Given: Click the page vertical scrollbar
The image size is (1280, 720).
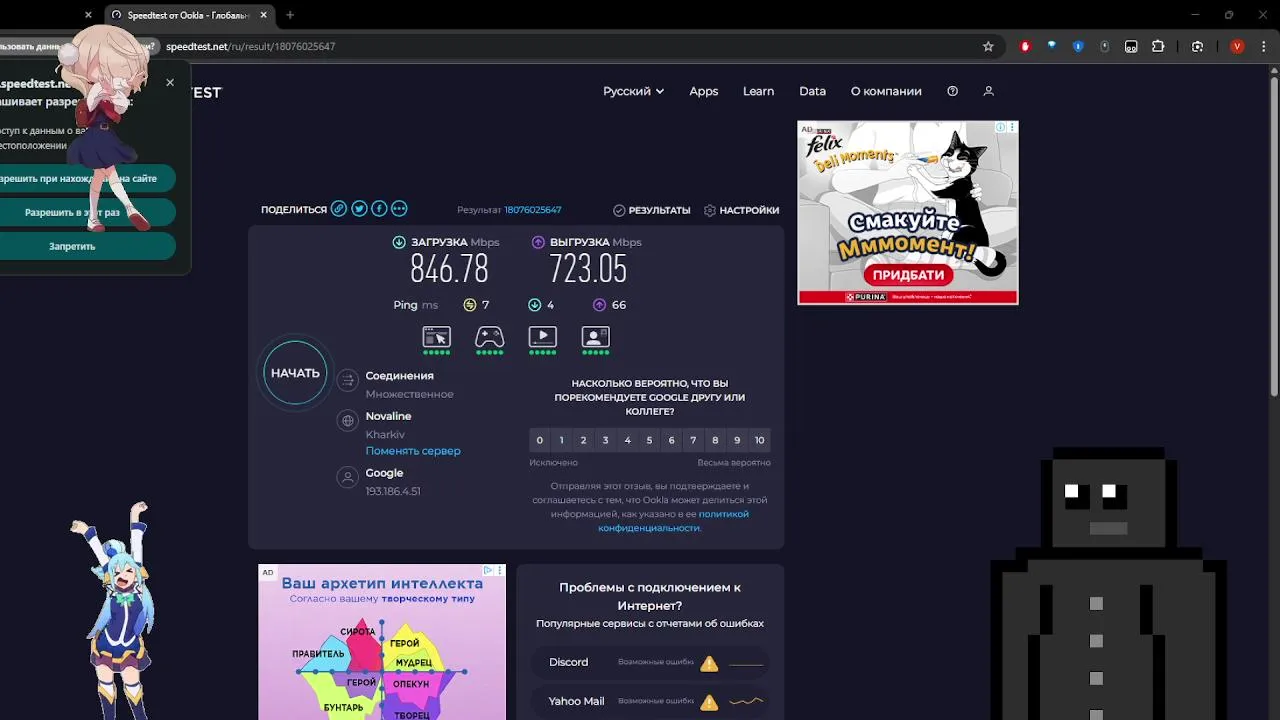Looking at the screenshot, I should 1274,236.
